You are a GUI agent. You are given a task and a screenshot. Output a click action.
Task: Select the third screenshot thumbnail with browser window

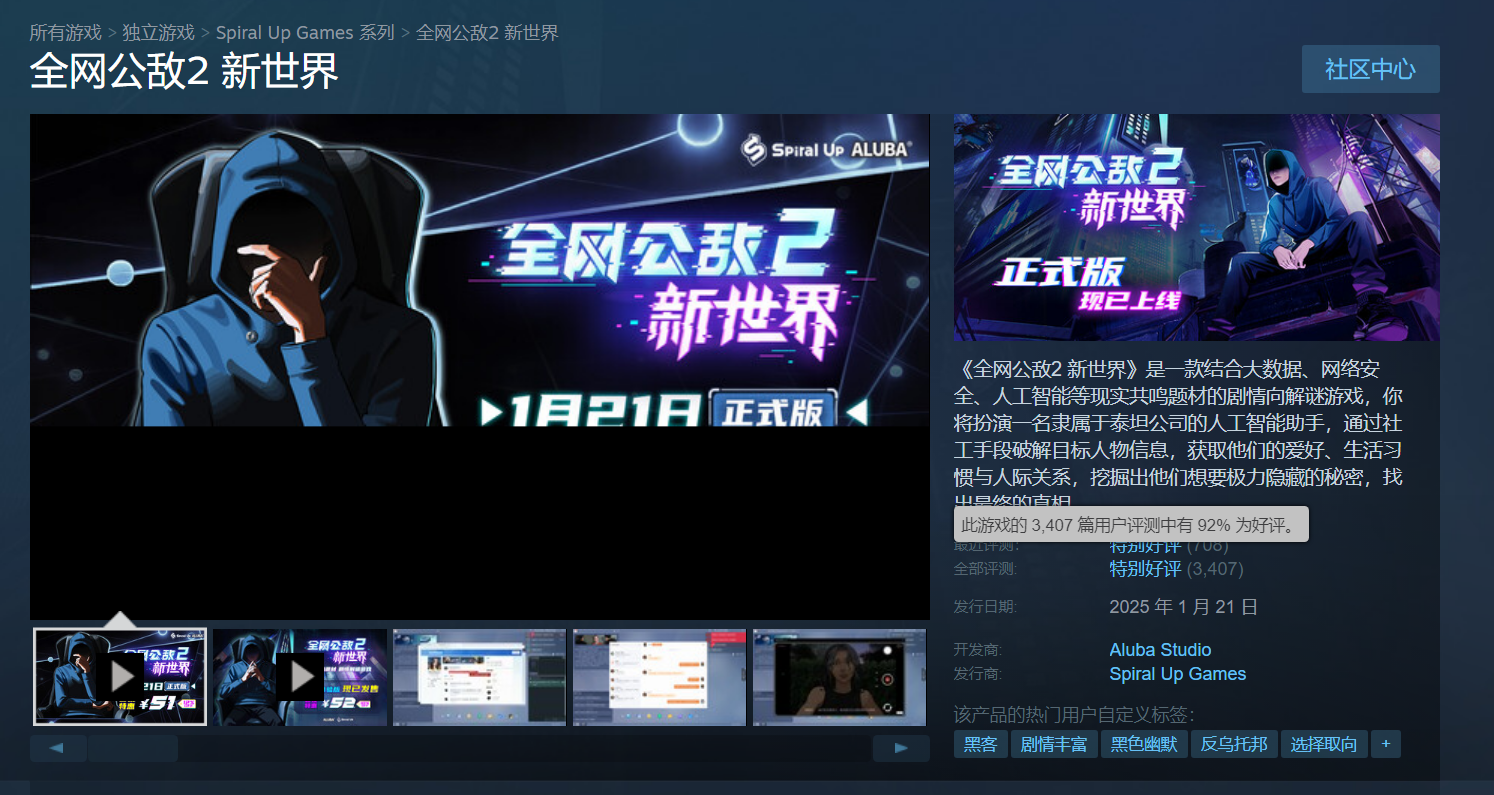point(480,677)
